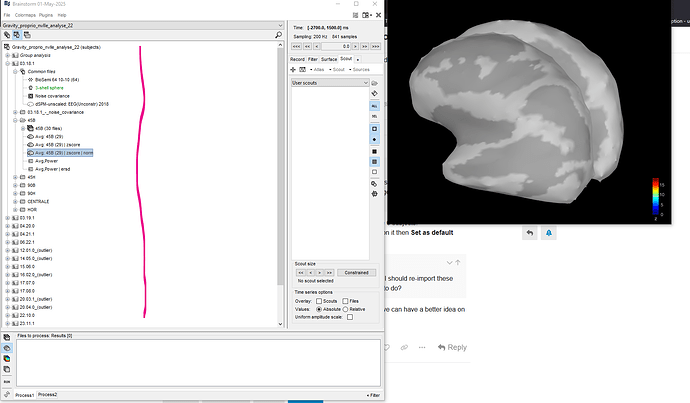This screenshot has width=690, height=403.
Task: Select matrix files icon in process panel
Action: point(7,369)
